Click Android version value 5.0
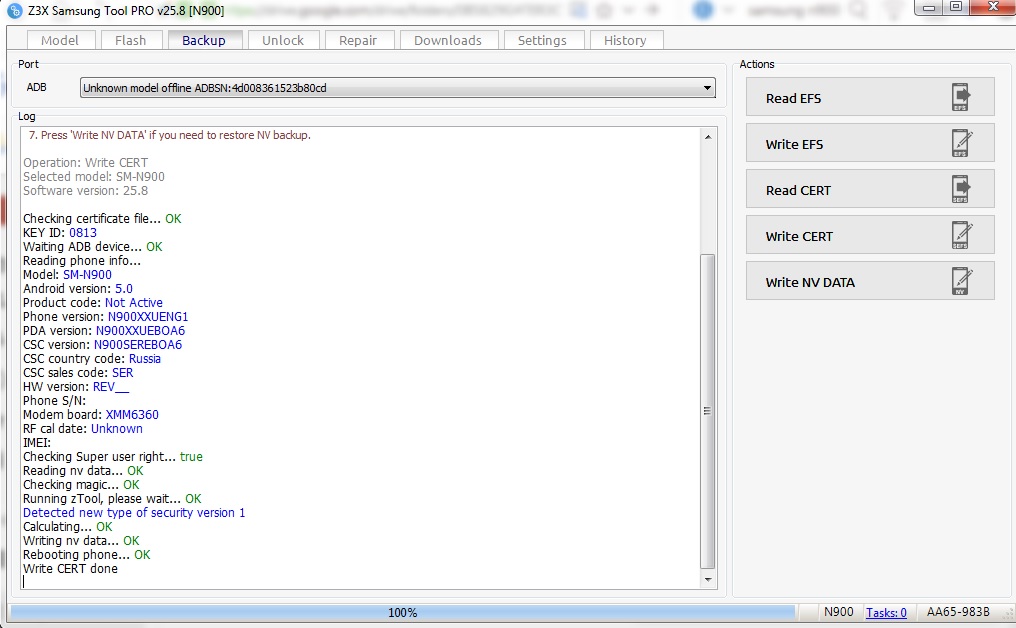 [x=124, y=289]
